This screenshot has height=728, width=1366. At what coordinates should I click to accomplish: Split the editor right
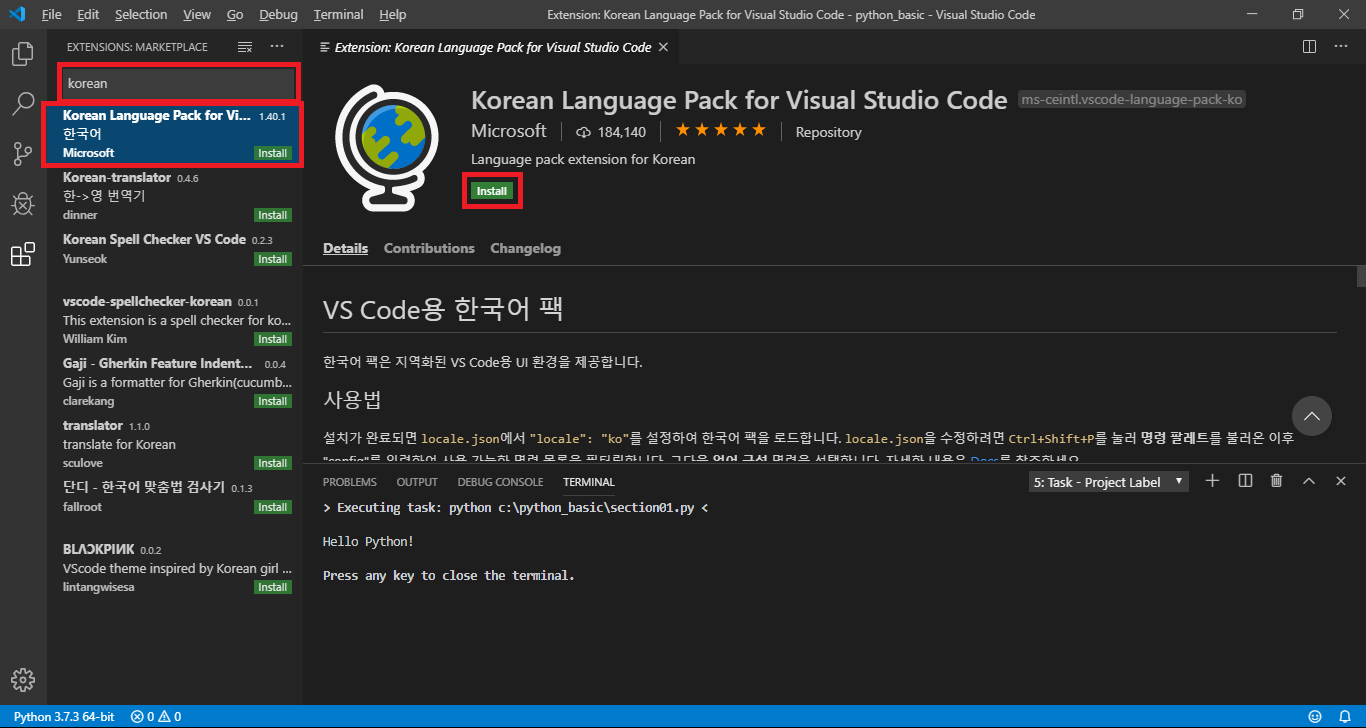[x=1309, y=47]
